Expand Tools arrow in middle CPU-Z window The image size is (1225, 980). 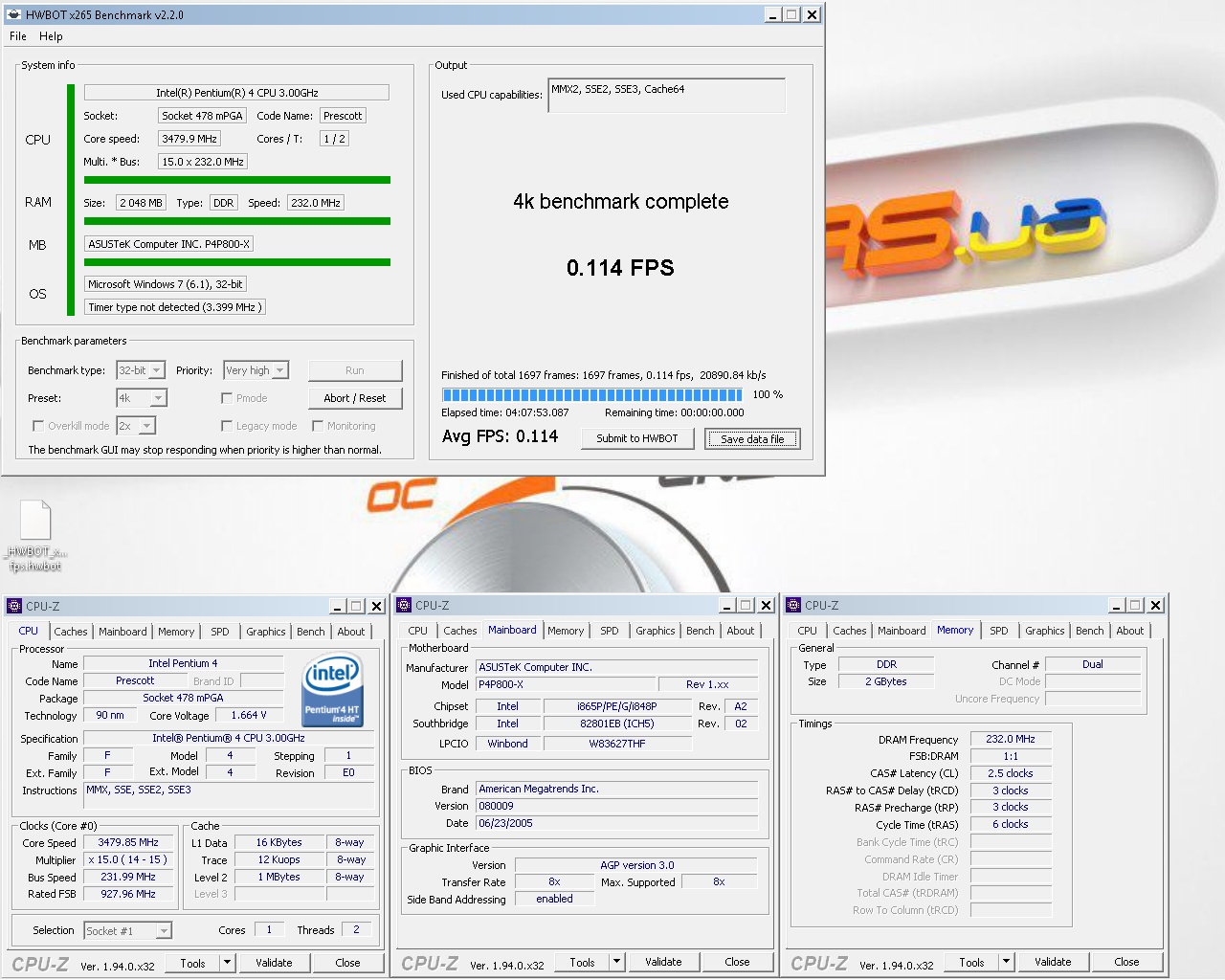pos(616,963)
